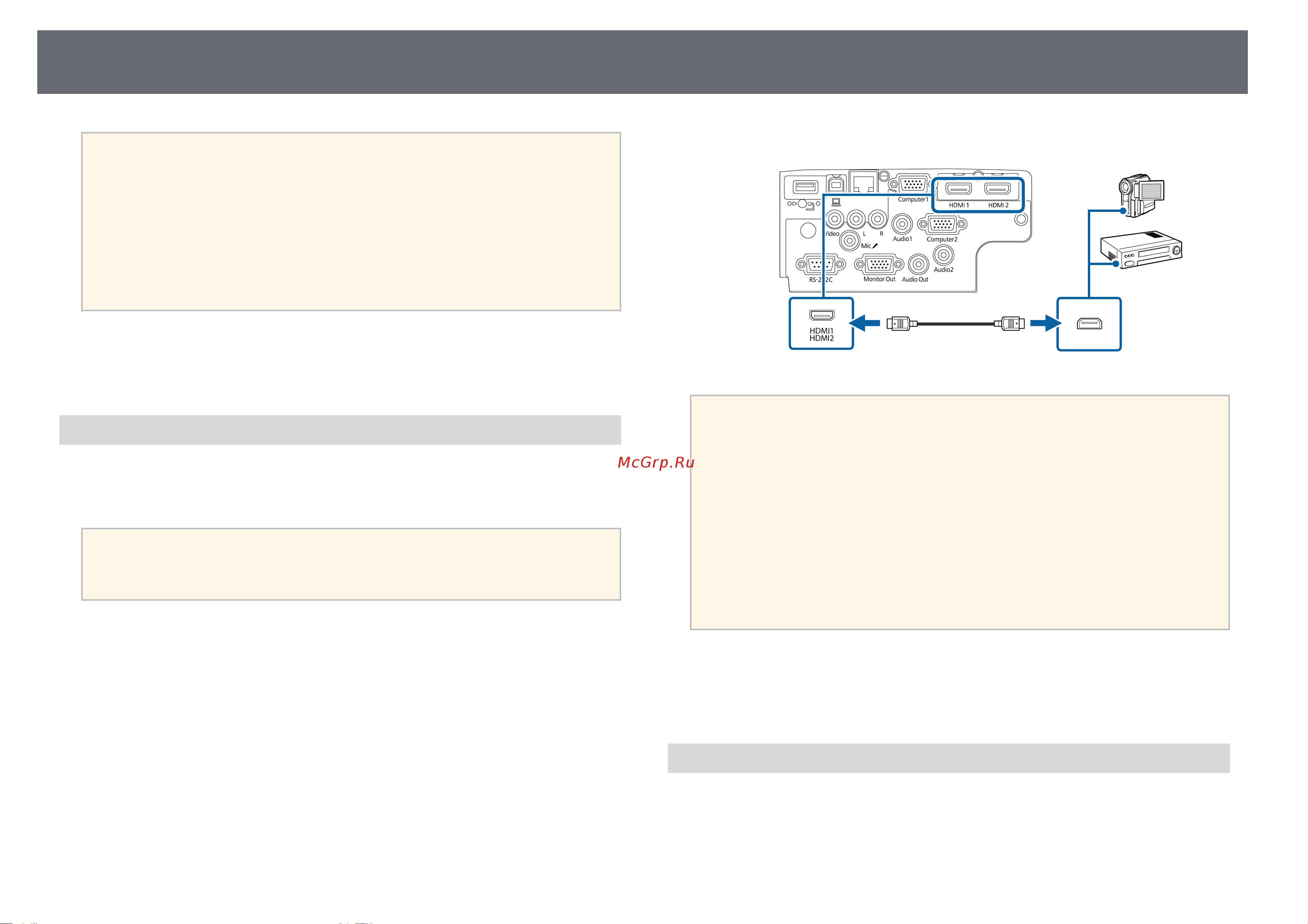The width and height of the screenshot is (1308, 924).
Task: Click the Mic input jack
Action: [x=849, y=241]
